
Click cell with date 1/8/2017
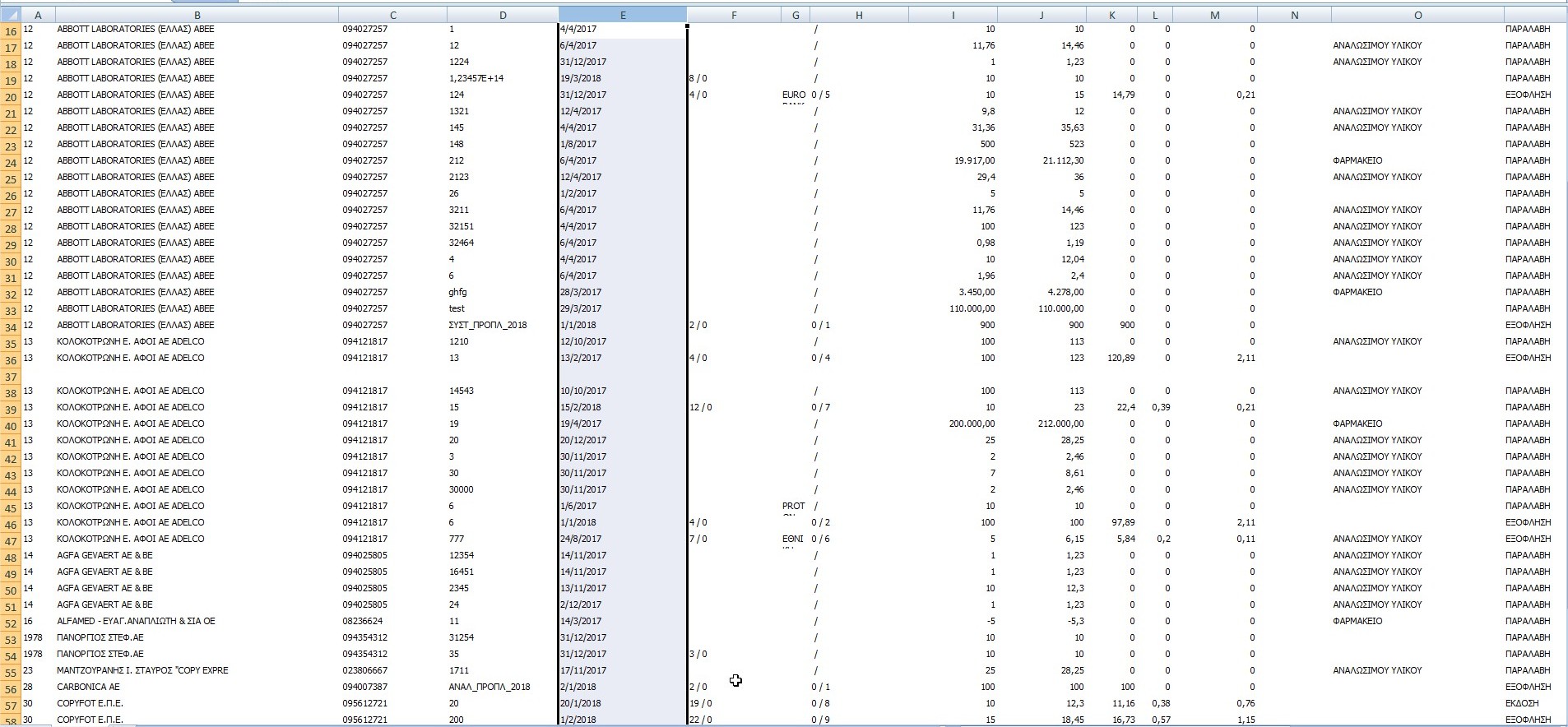pyautogui.click(x=622, y=144)
